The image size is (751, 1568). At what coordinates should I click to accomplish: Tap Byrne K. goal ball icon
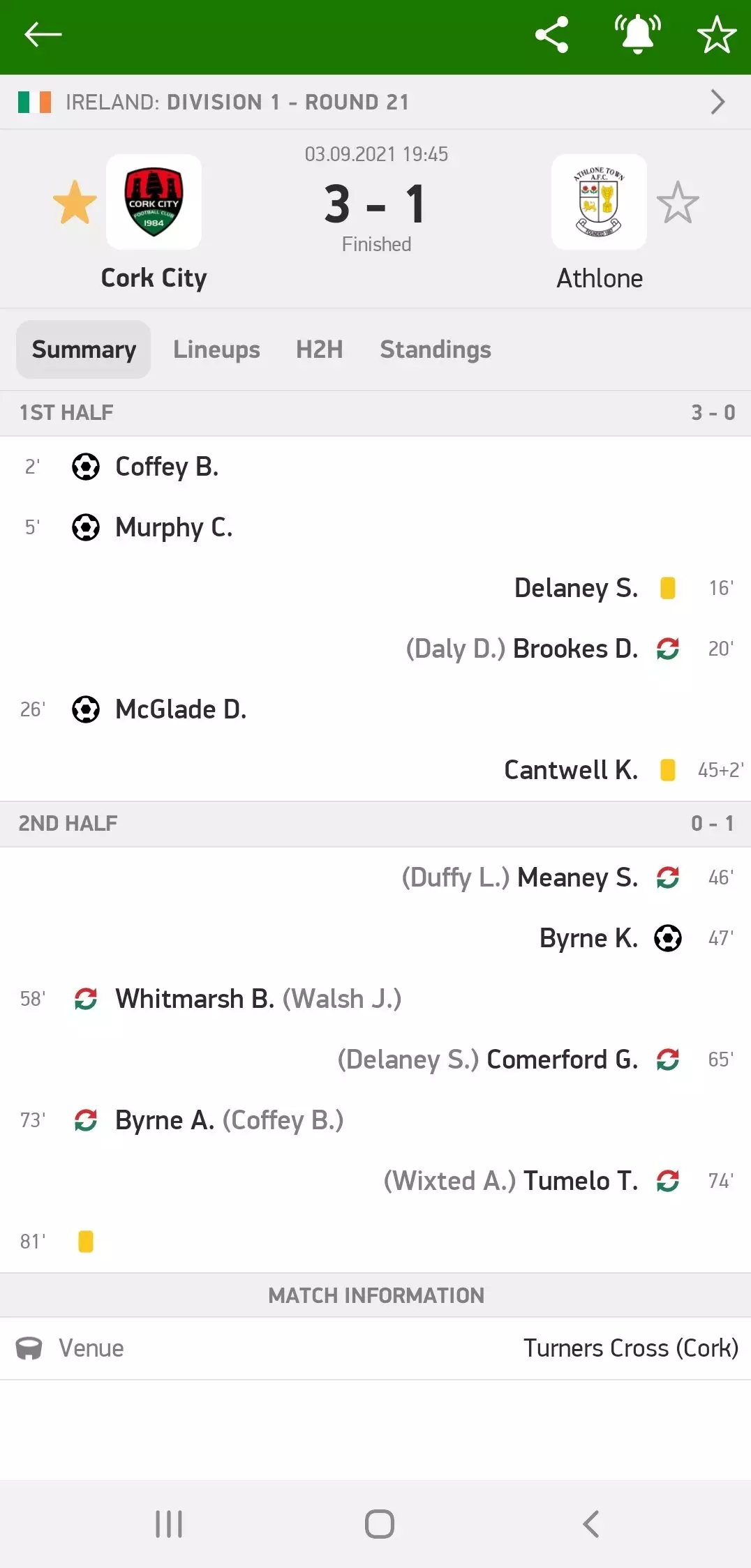[668, 938]
